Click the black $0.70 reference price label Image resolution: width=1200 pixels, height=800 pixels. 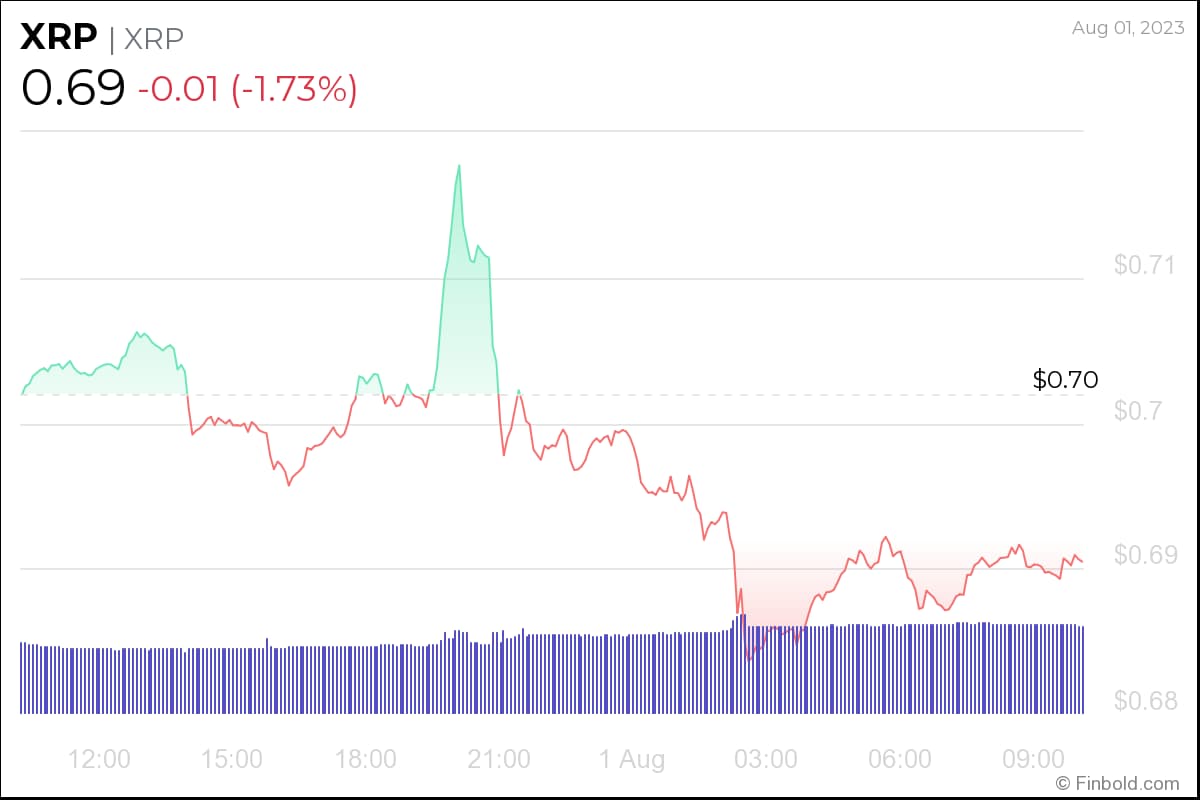coord(1065,380)
